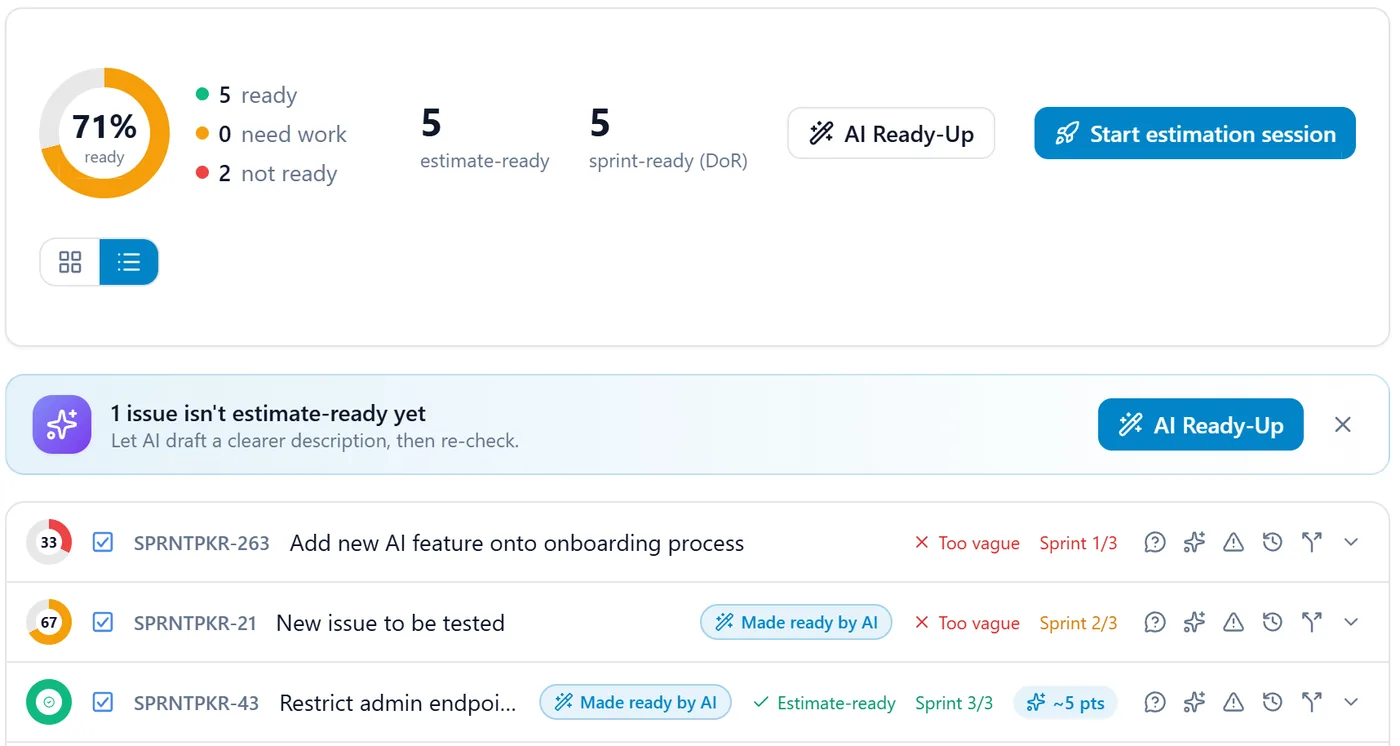View history clock icon for SPRNTPKR-21
The height and width of the screenshot is (746, 1400).
(1272, 623)
